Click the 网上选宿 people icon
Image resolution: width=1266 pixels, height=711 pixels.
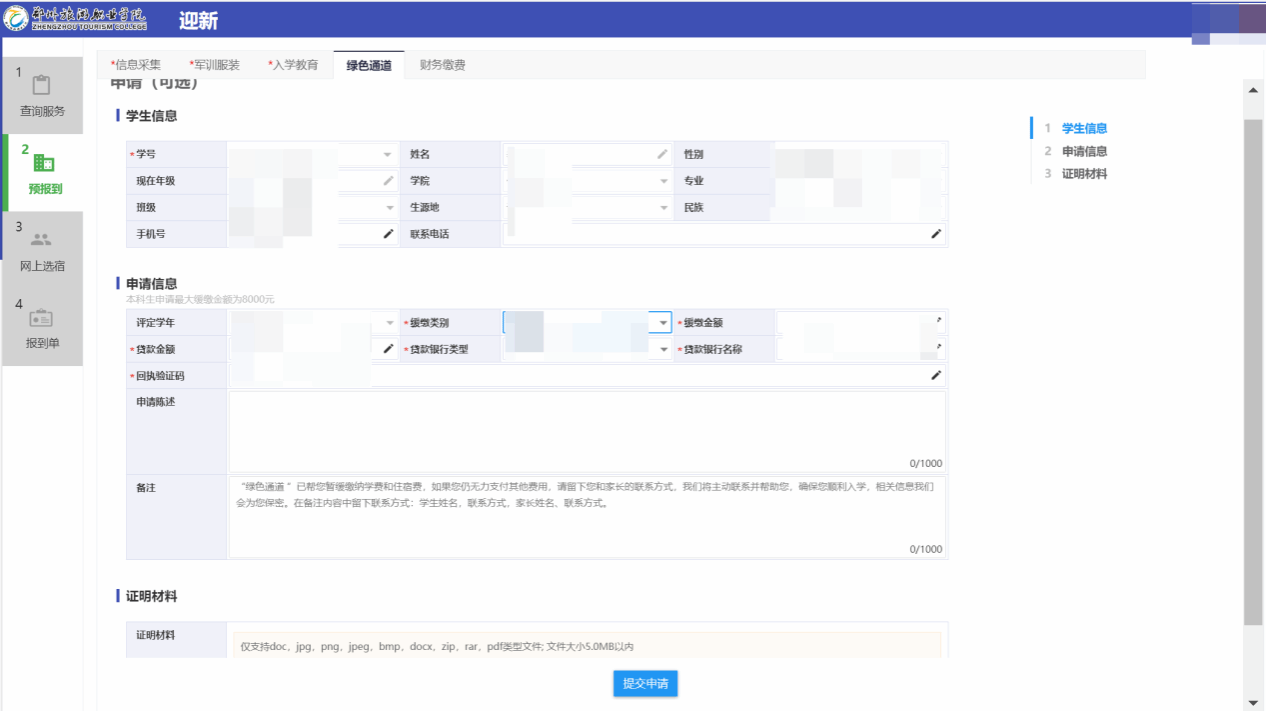pos(41,240)
